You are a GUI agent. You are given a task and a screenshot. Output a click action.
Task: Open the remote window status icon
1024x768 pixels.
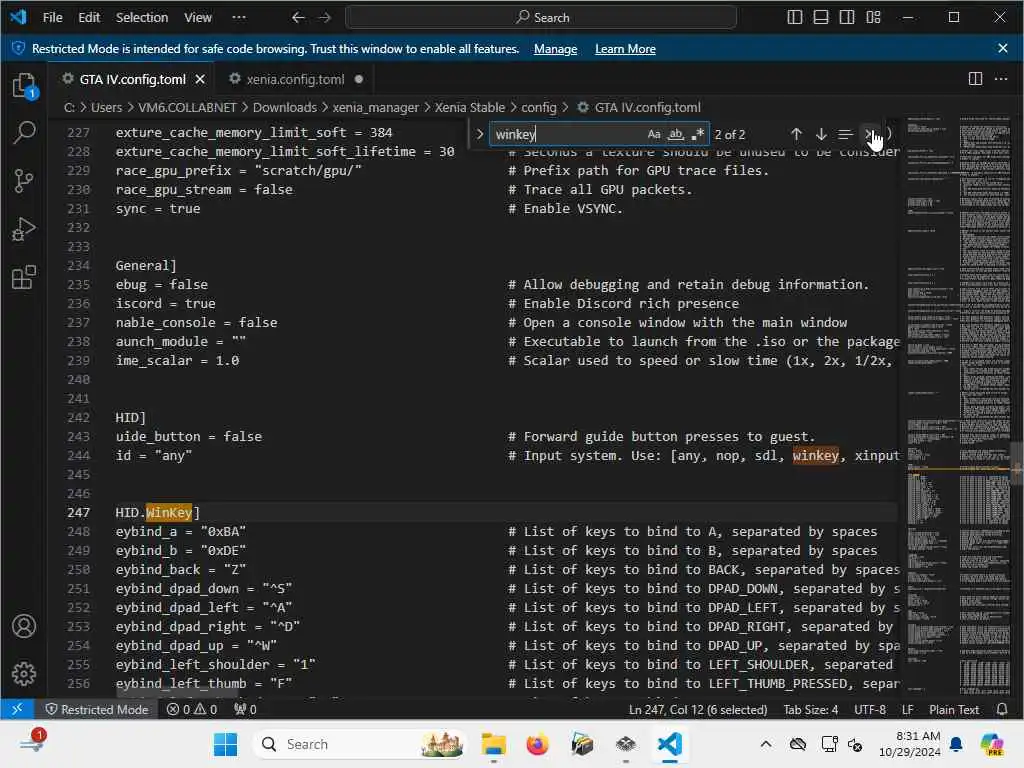coord(17,709)
